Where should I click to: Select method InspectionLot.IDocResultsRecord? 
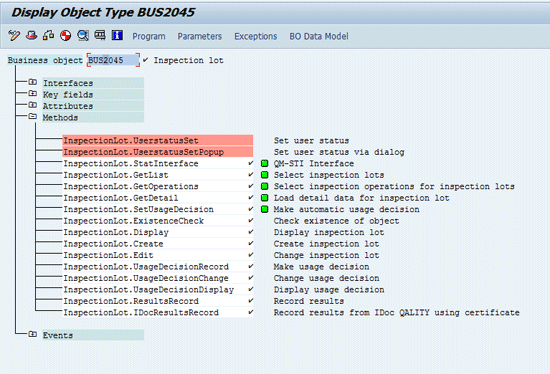(x=158, y=312)
